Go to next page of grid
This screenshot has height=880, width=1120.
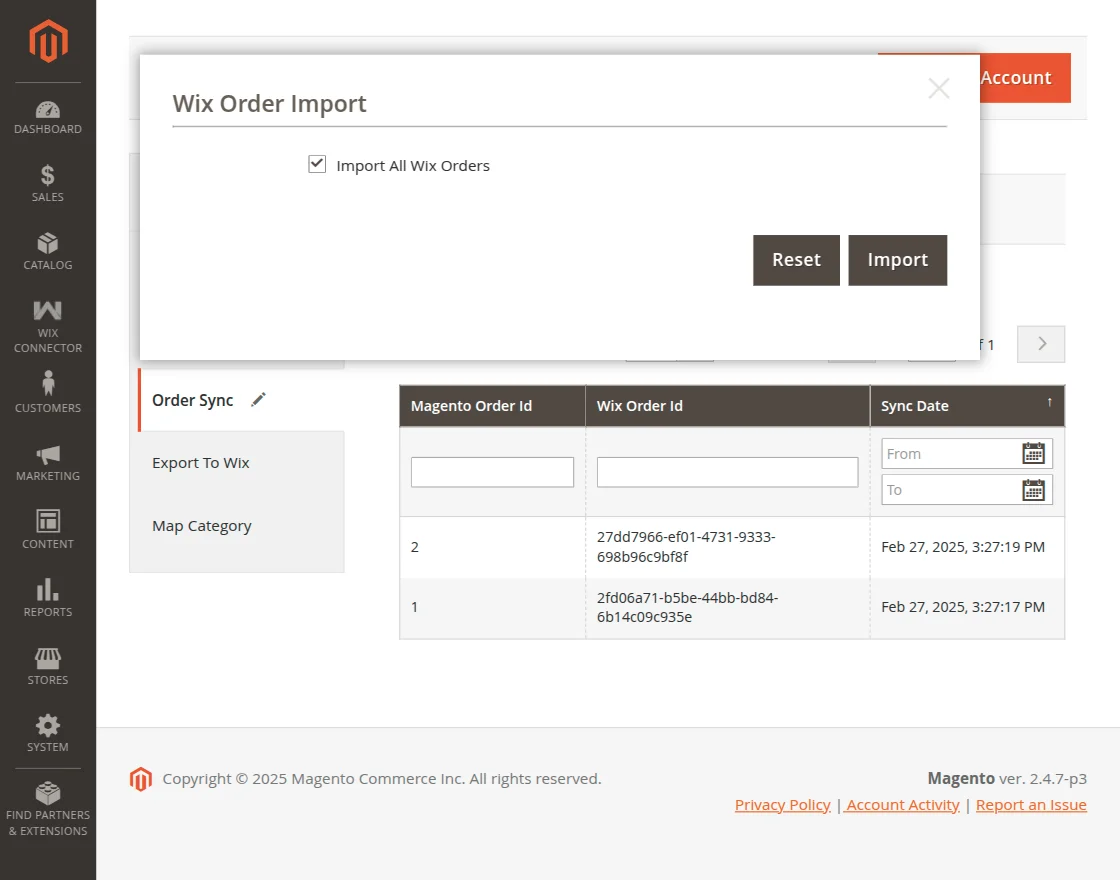point(1041,344)
